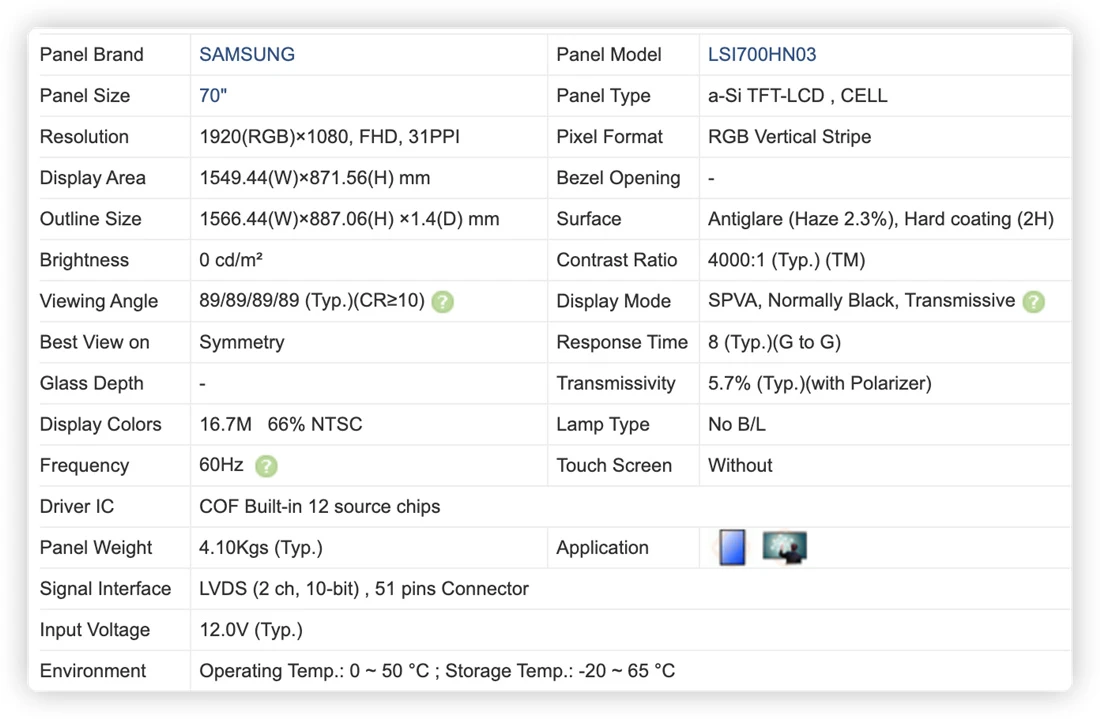Image resolution: width=1100 pixels, height=719 pixels.
Task: Click the Viewing Angle label
Action: pyautogui.click(x=99, y=302)
